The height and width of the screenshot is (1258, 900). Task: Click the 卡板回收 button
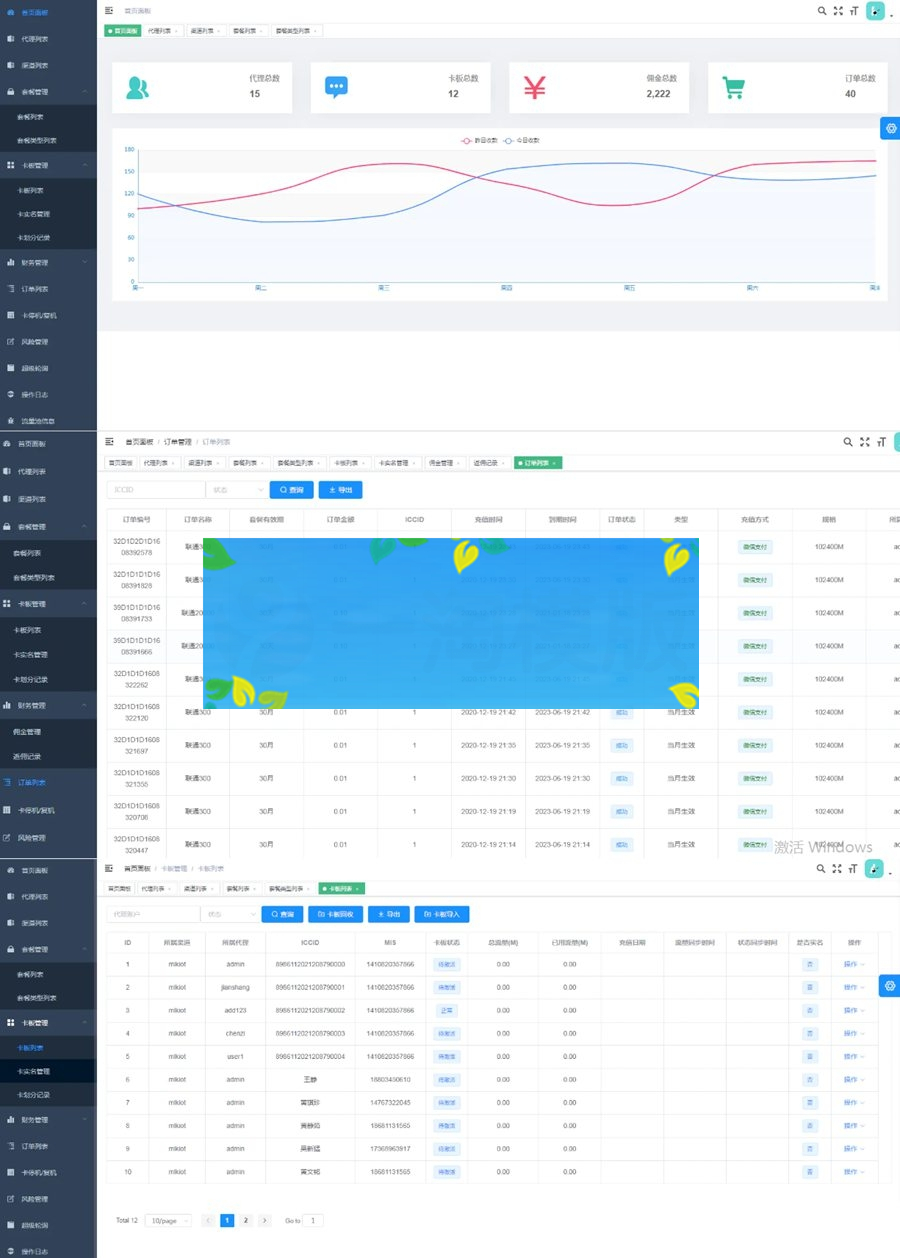click(335, 914)
